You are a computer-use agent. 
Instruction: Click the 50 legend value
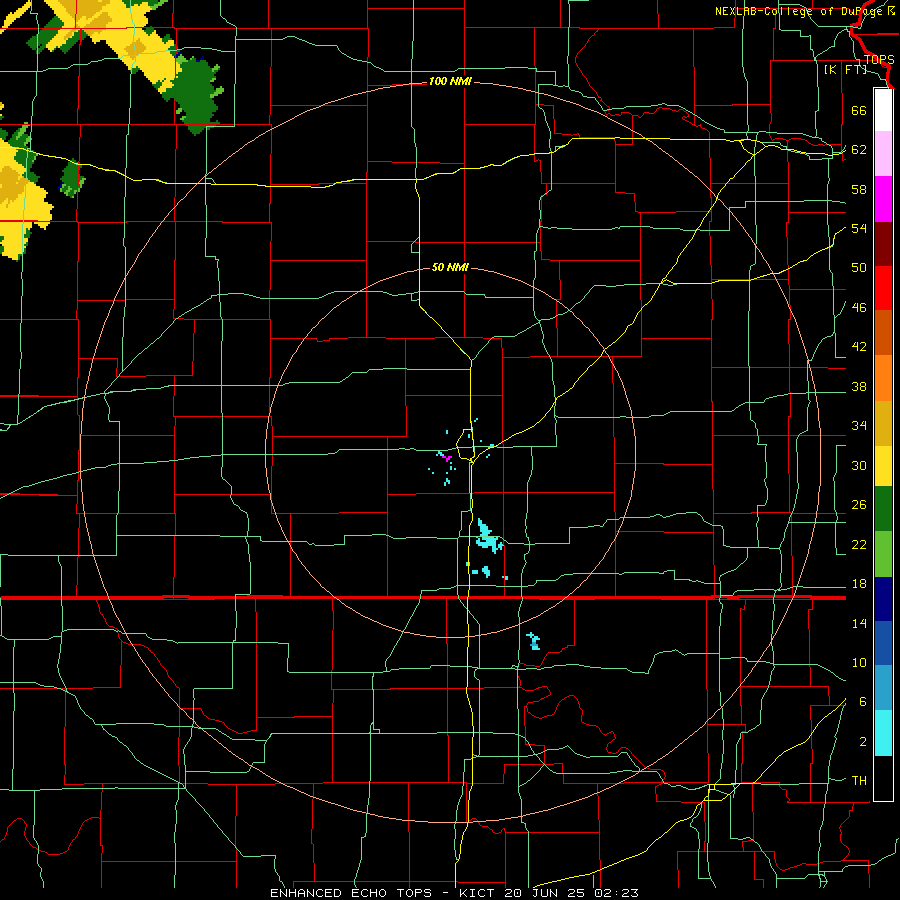(859, 268)
